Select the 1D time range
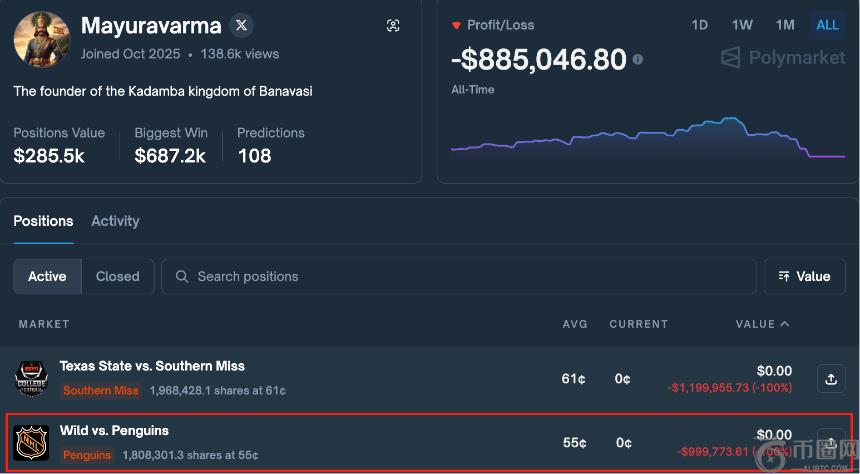 [x=699, y=25]
